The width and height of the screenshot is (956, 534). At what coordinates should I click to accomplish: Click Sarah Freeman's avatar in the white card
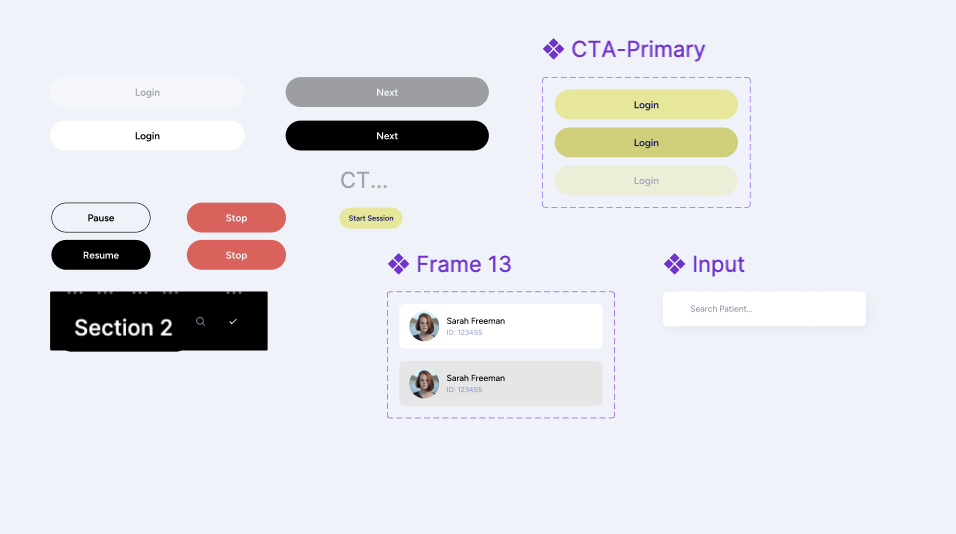424,327
